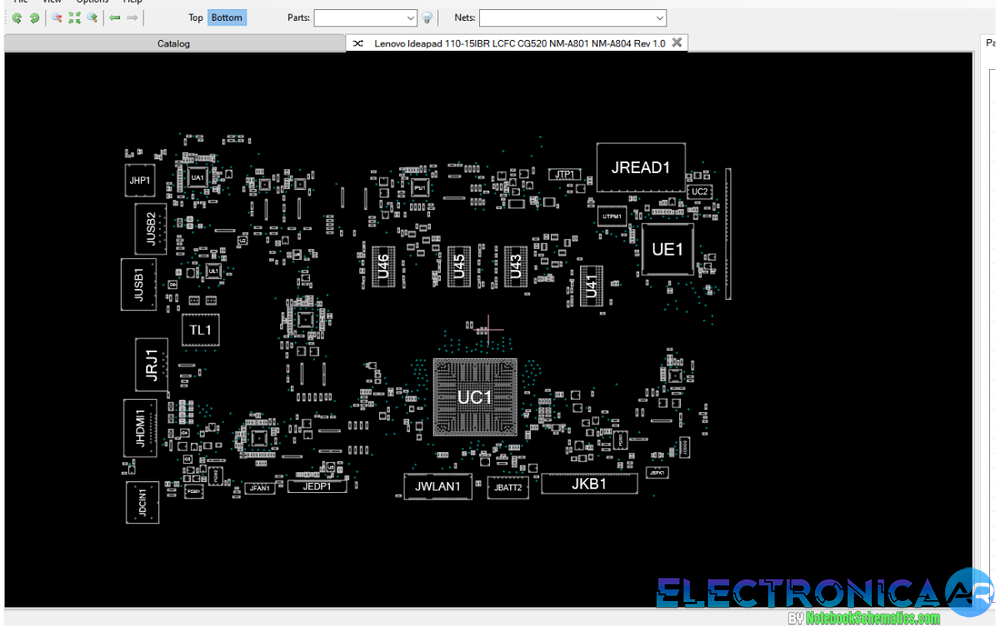Select the zoom out magnifier icon
The image size is (1000, 632).
[x=57, y=17]
